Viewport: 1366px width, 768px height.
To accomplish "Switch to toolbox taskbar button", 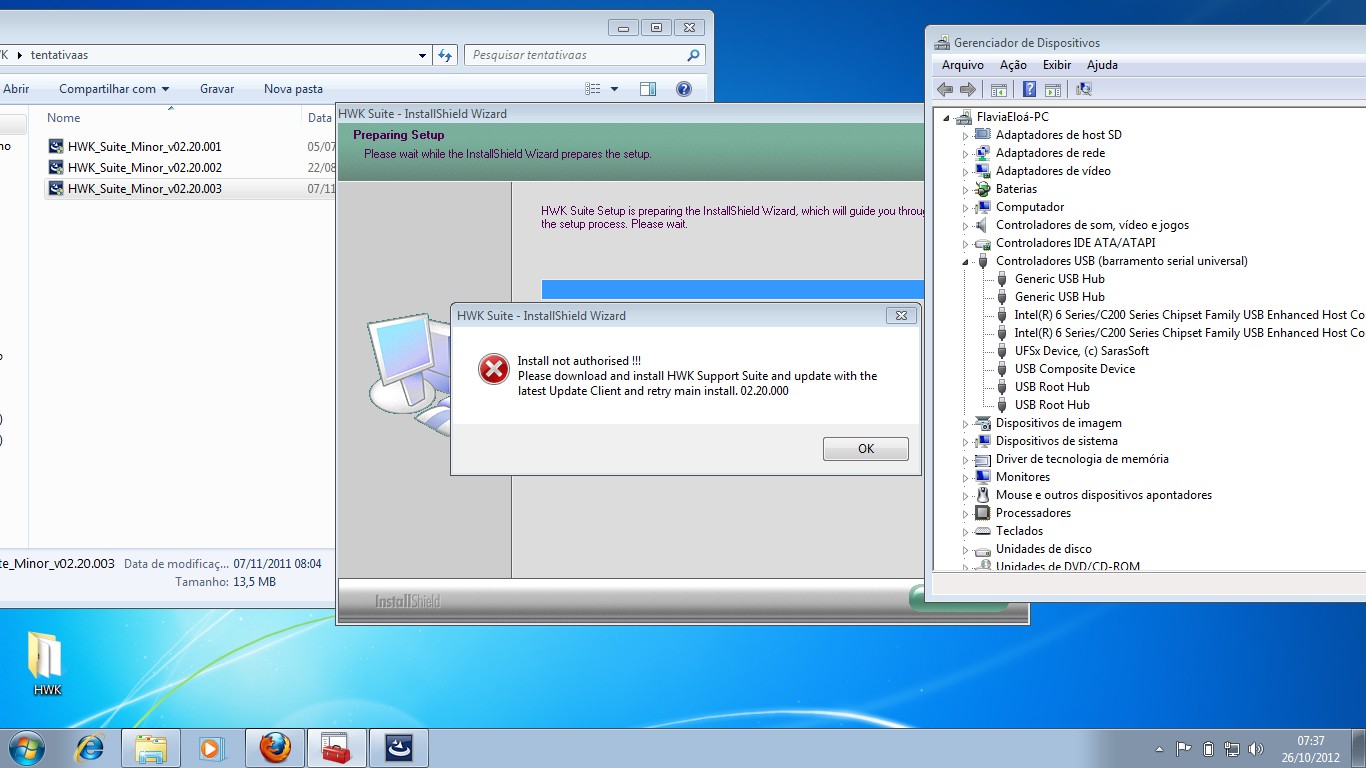I will [337, 748].
